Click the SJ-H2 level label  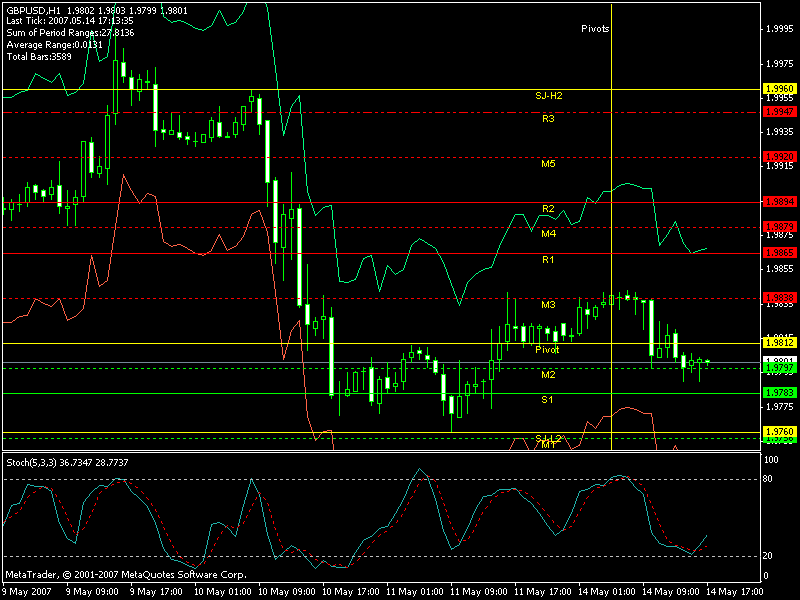point(549,96)
